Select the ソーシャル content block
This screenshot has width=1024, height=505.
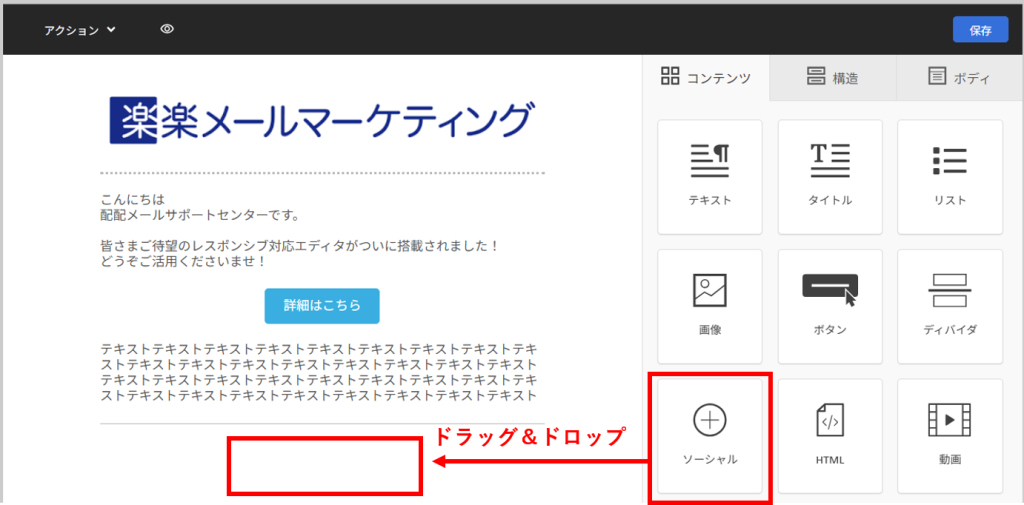[710, 436]
